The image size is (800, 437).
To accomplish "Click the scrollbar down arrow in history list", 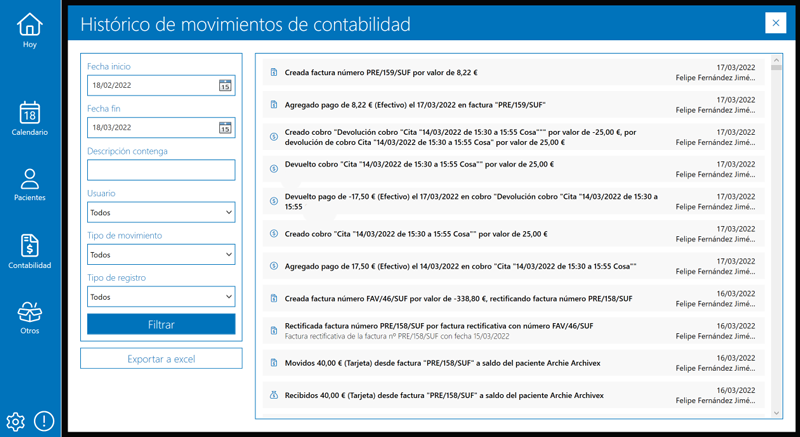I will click(x=776, y=411).
